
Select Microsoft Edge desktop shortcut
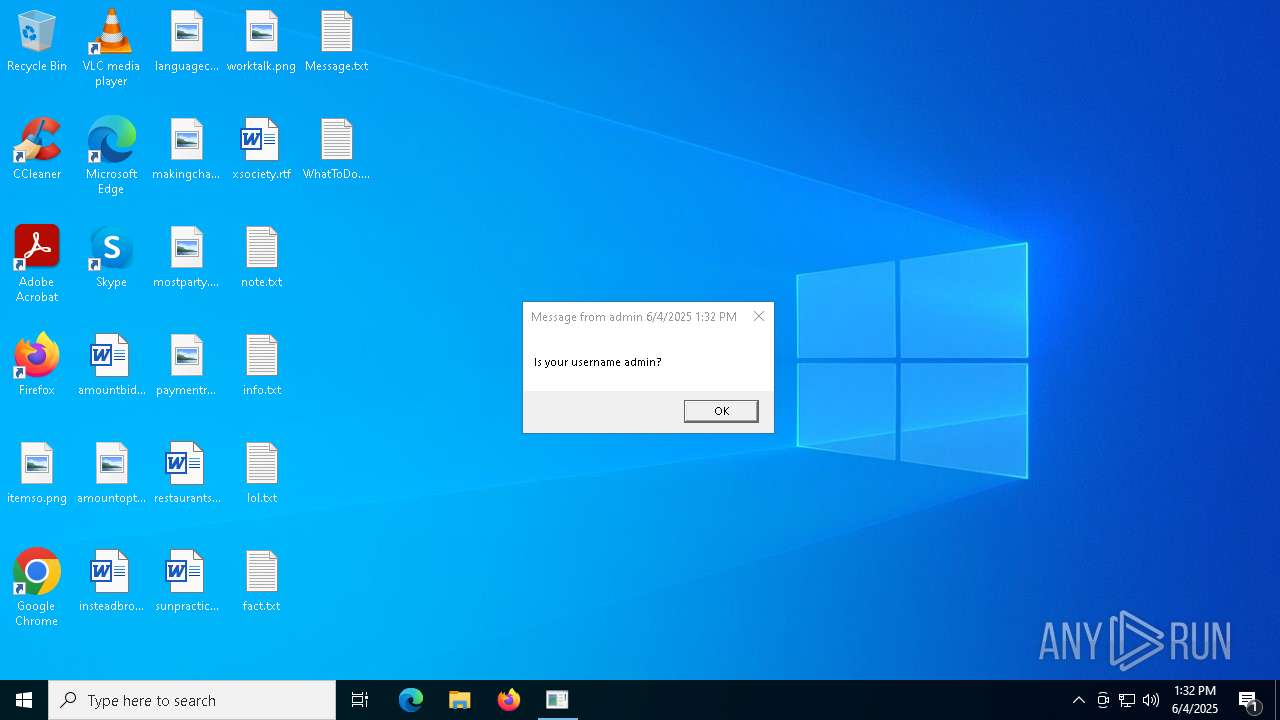click(111, 156)
